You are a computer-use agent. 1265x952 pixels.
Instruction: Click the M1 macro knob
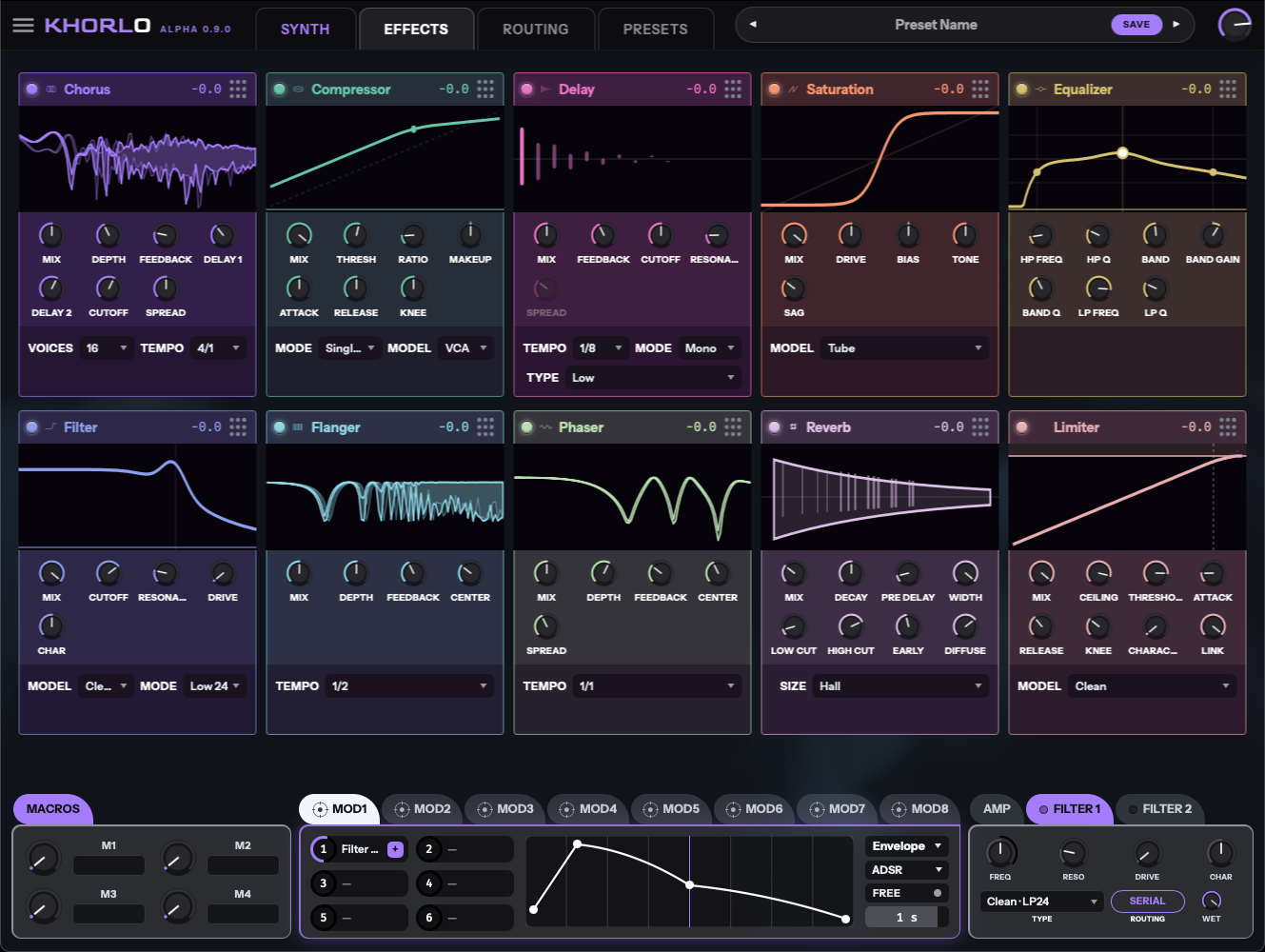[x=44, y=858]
